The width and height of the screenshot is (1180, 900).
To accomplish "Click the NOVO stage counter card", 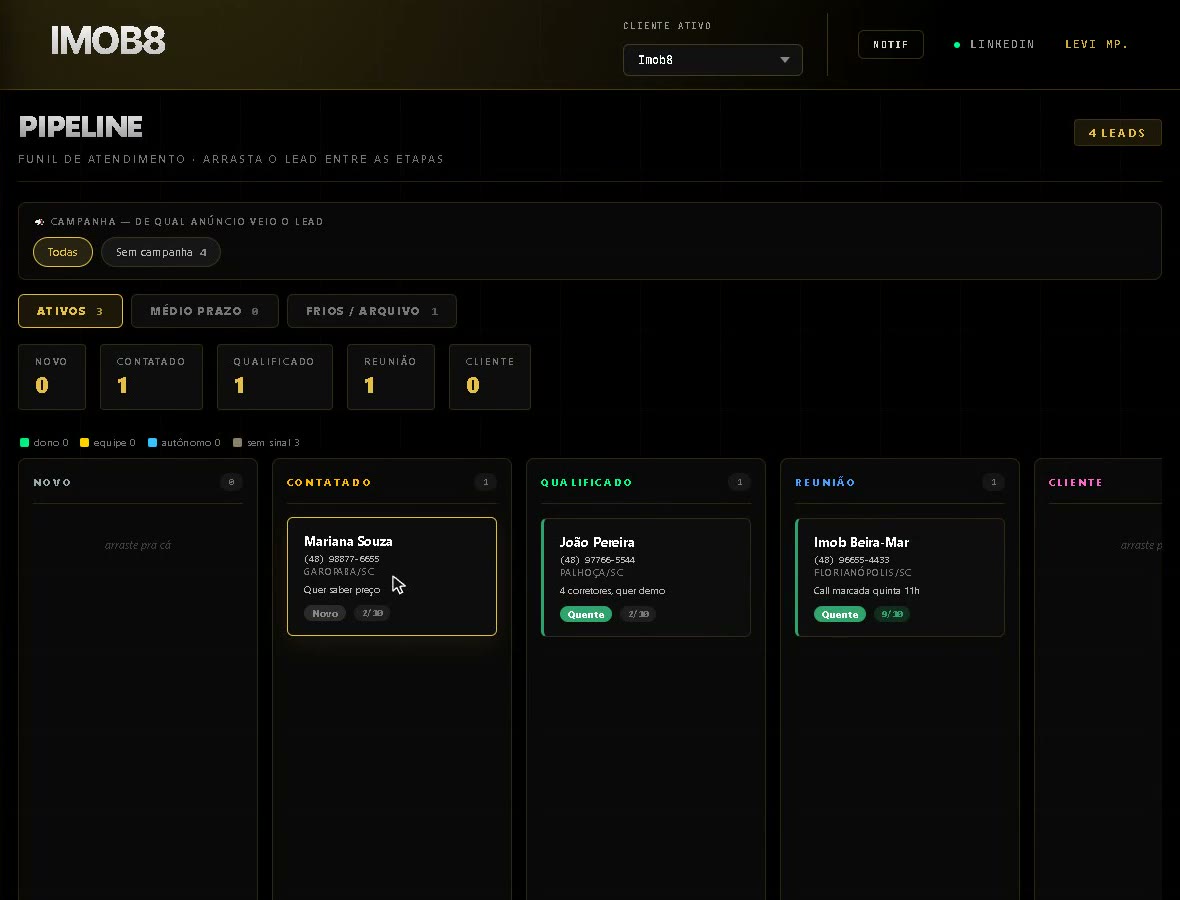I will tap(52, 377).
